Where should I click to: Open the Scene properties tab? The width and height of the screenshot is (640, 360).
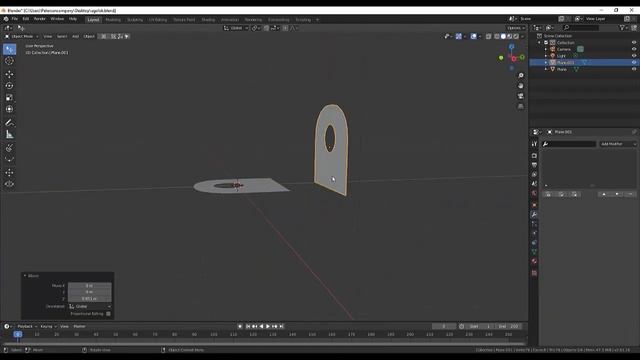pos(534,184)
